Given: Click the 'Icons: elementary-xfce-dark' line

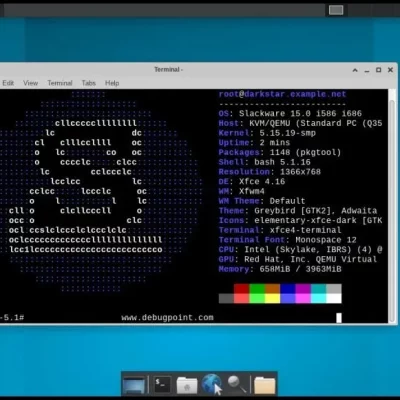Looking at the screenshot, I should (300, 220).
